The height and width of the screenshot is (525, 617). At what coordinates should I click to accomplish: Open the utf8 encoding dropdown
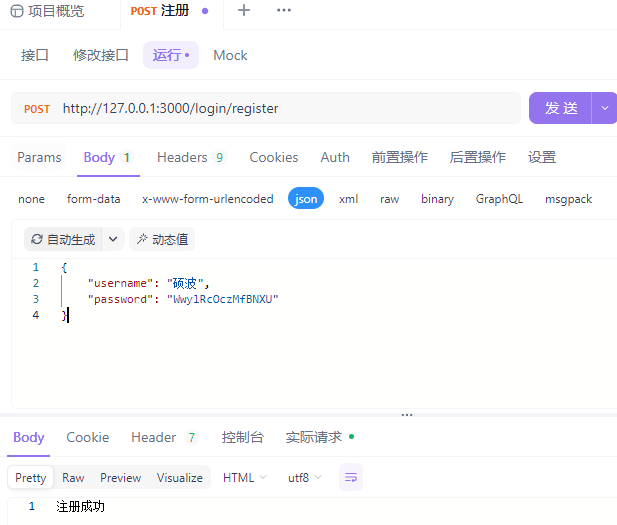click(305, 478)
